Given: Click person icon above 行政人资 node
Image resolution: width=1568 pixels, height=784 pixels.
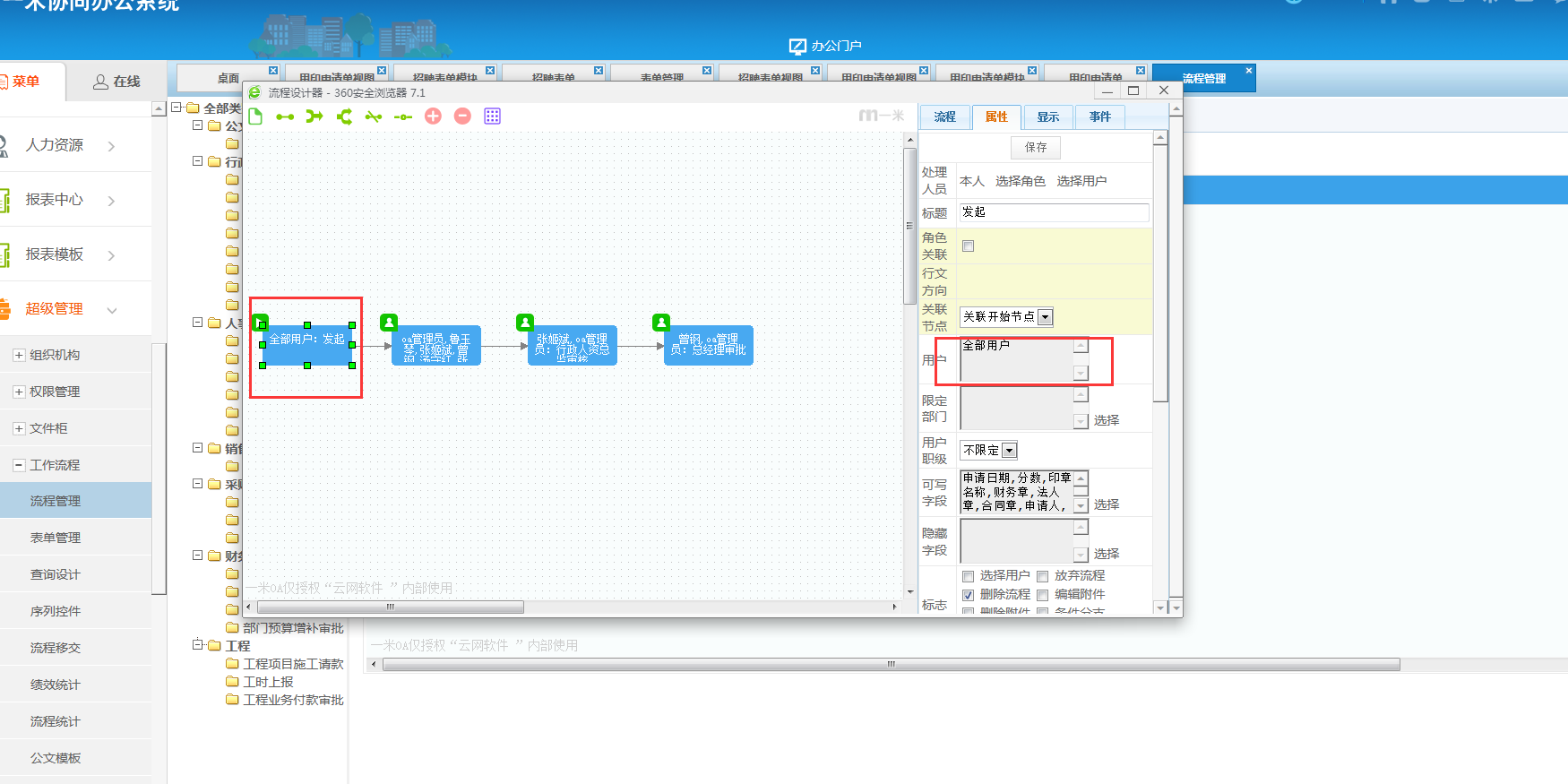Looking at the screenshot, I should [525, 322].
